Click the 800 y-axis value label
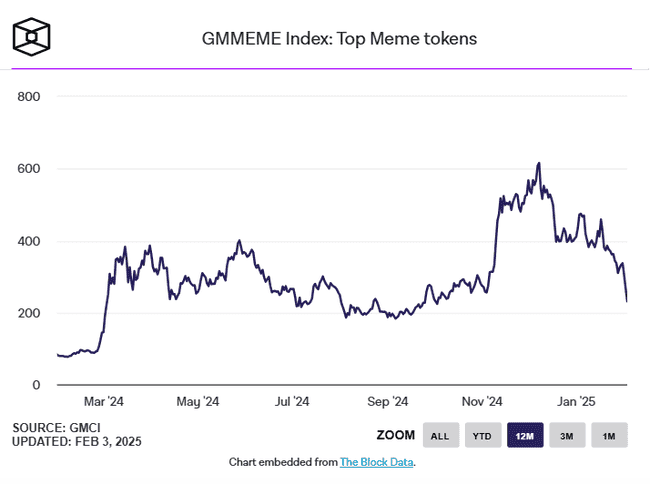Image resolution: width=650 pixels, height=484 pixels. click(x=27, y=97)
